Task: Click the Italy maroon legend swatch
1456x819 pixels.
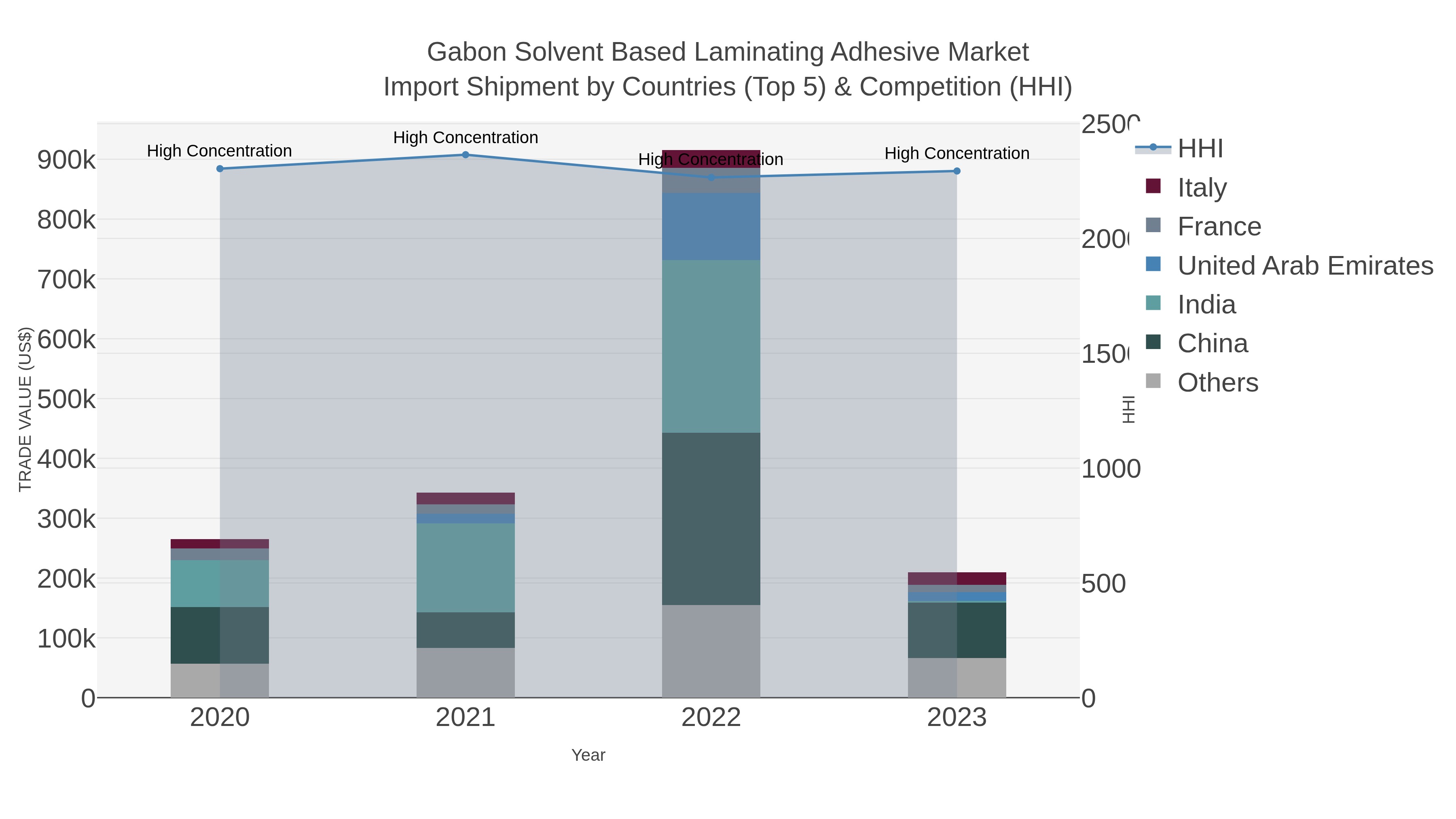Action: (x=1153, y=186)
